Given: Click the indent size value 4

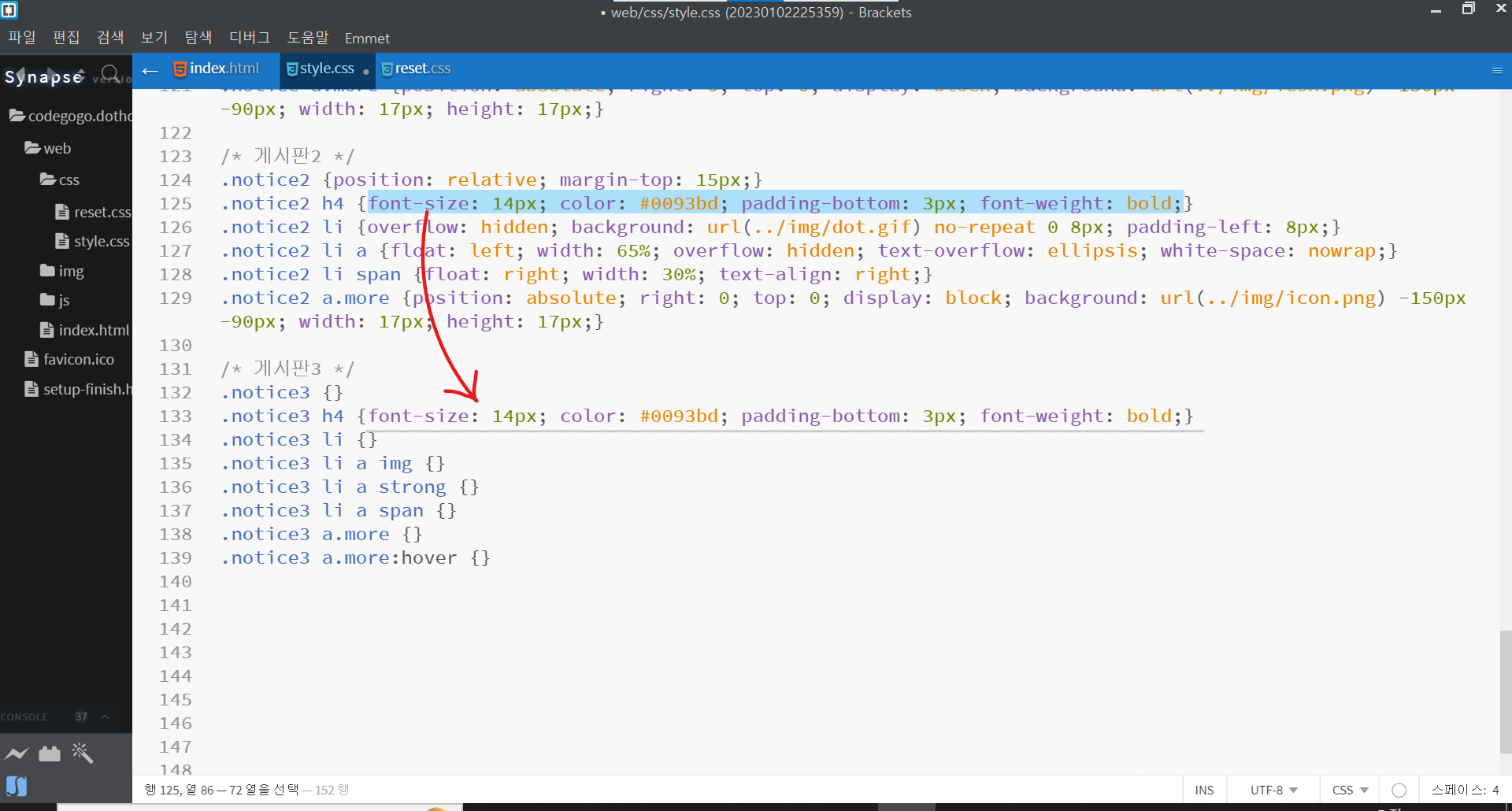Looking at the screenshot, I should click(x=1495, y=790).
